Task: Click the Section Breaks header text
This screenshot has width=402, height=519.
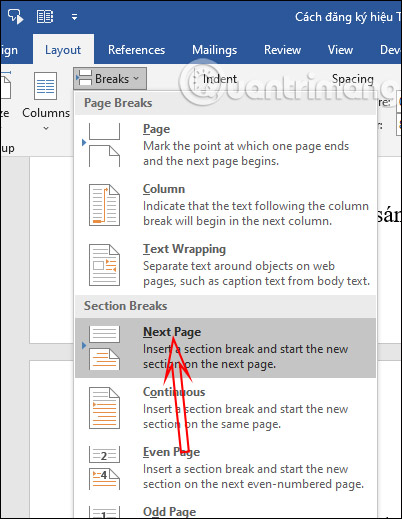Action: pyautogui.click(x=125, y=306)
